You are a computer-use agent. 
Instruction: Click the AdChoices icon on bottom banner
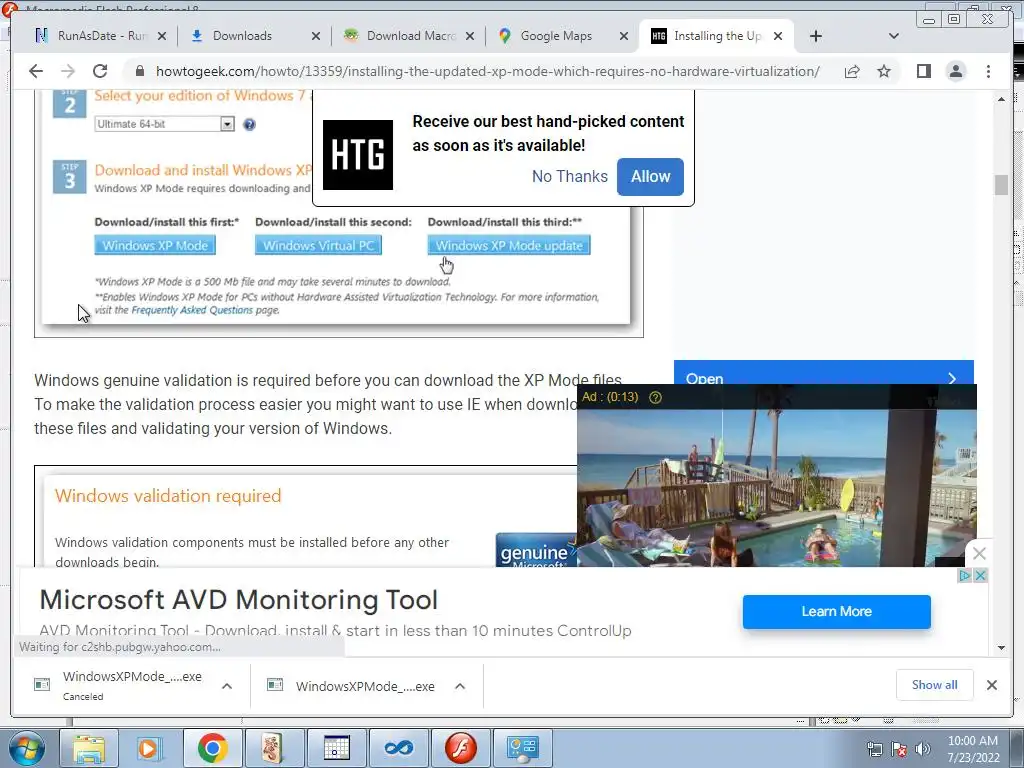point(965,575)
